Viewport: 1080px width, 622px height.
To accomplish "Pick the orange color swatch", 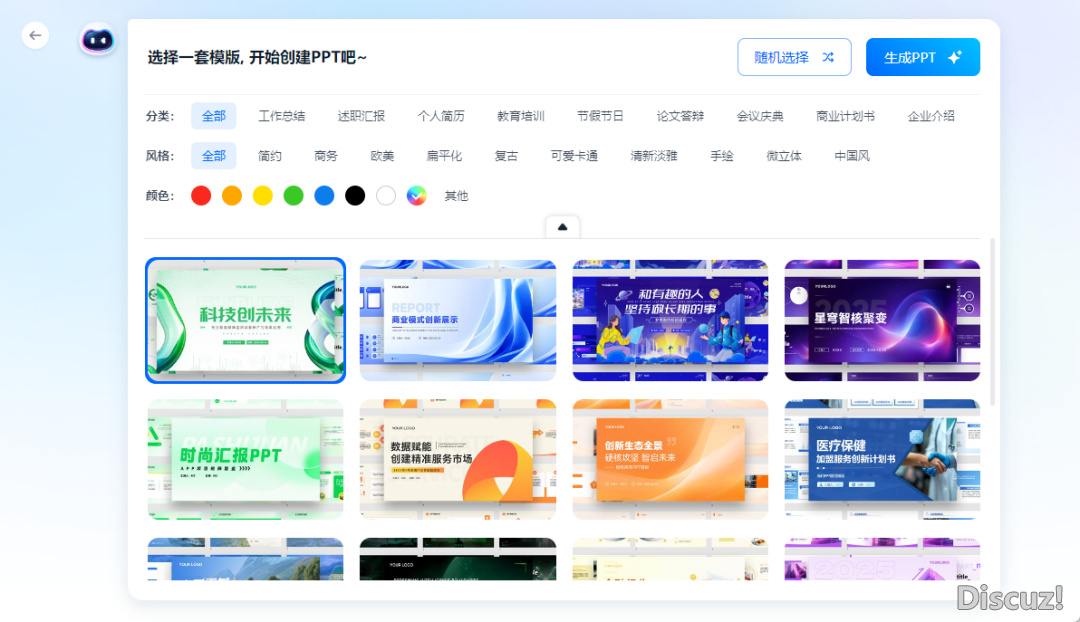I will click(x=232, y=196).
